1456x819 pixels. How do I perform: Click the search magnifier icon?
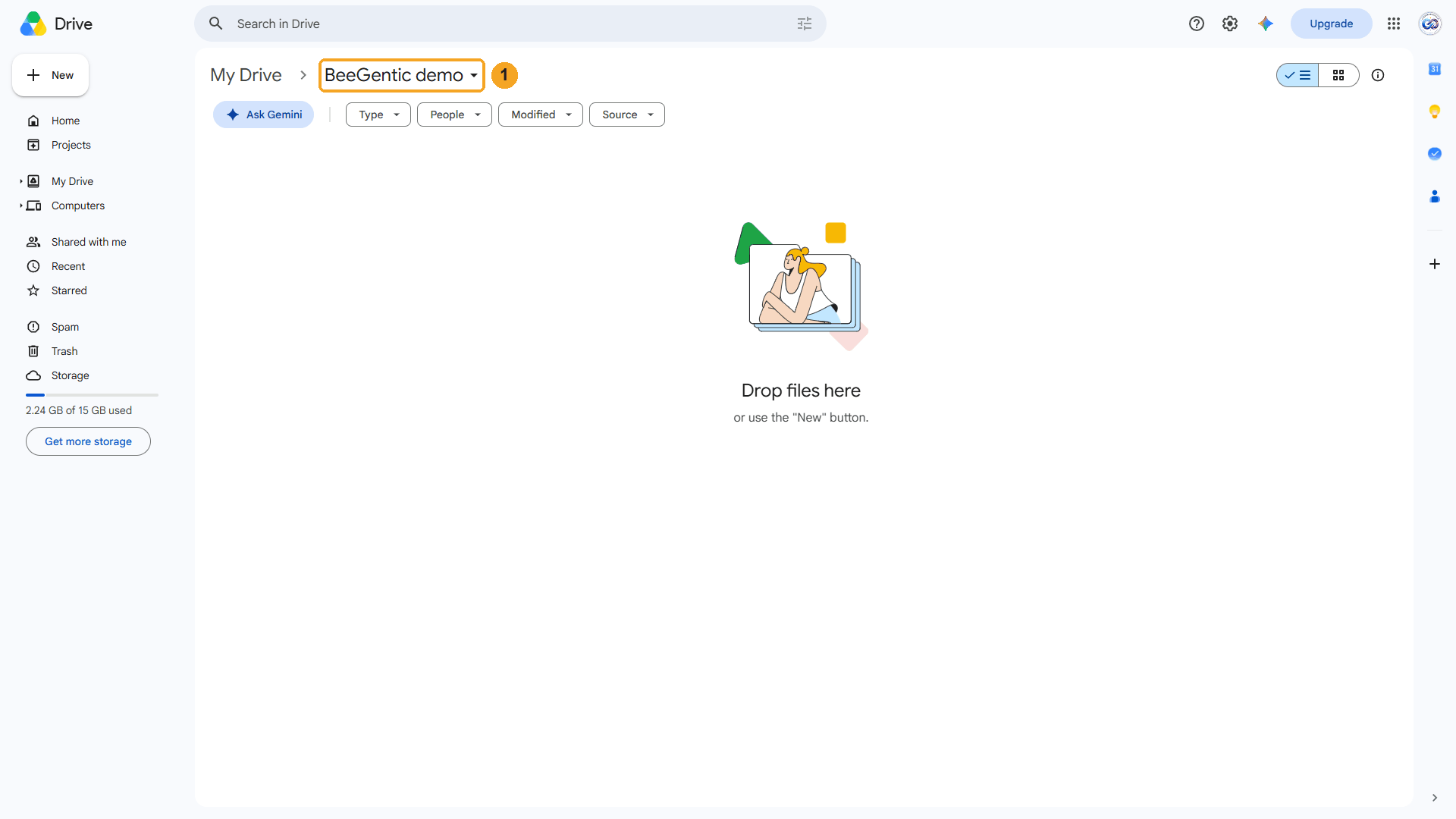tap(216, 24)
